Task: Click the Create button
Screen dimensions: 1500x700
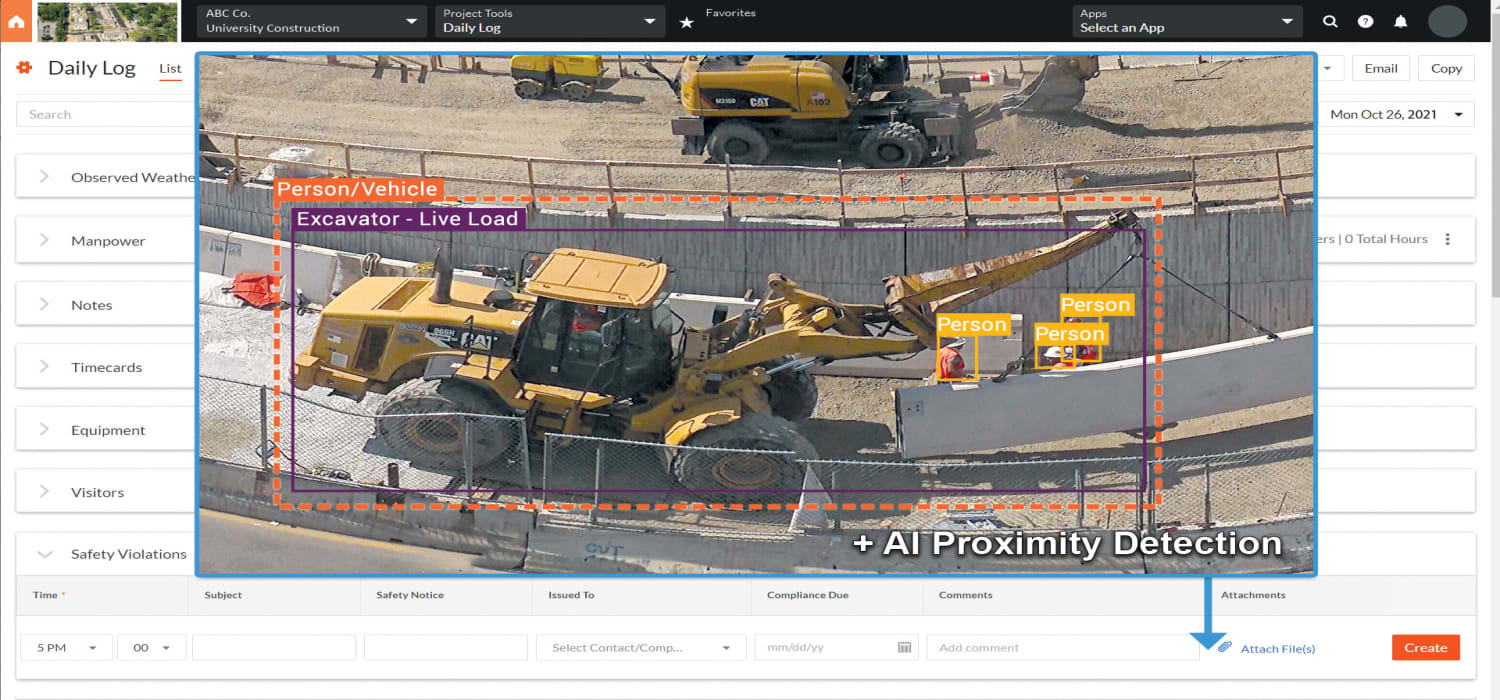Action: click(x=1425, y=647)
